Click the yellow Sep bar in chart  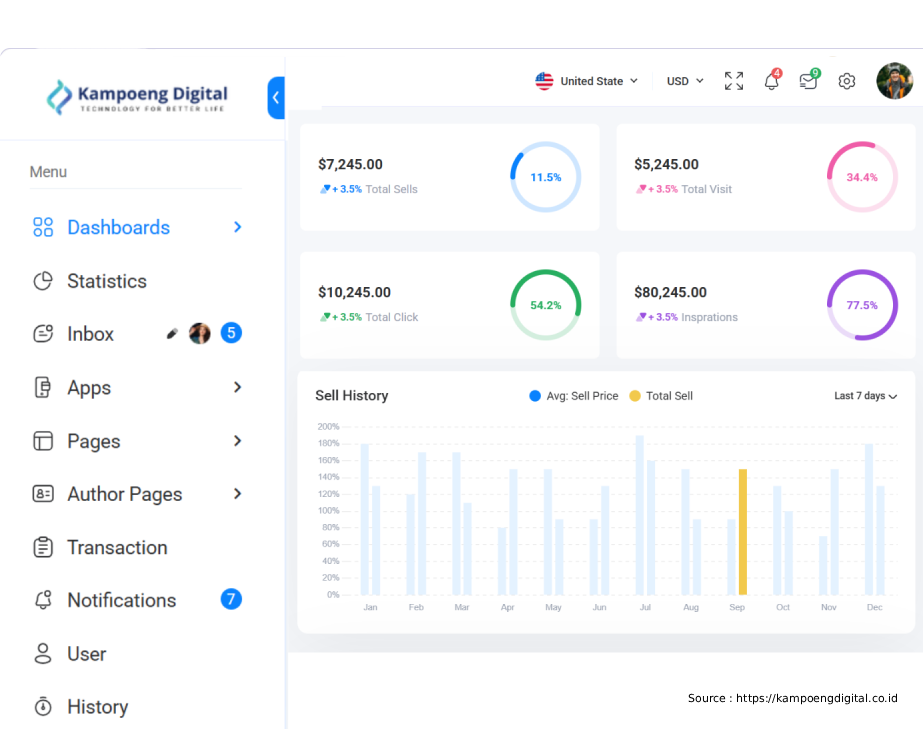(743, 531)
